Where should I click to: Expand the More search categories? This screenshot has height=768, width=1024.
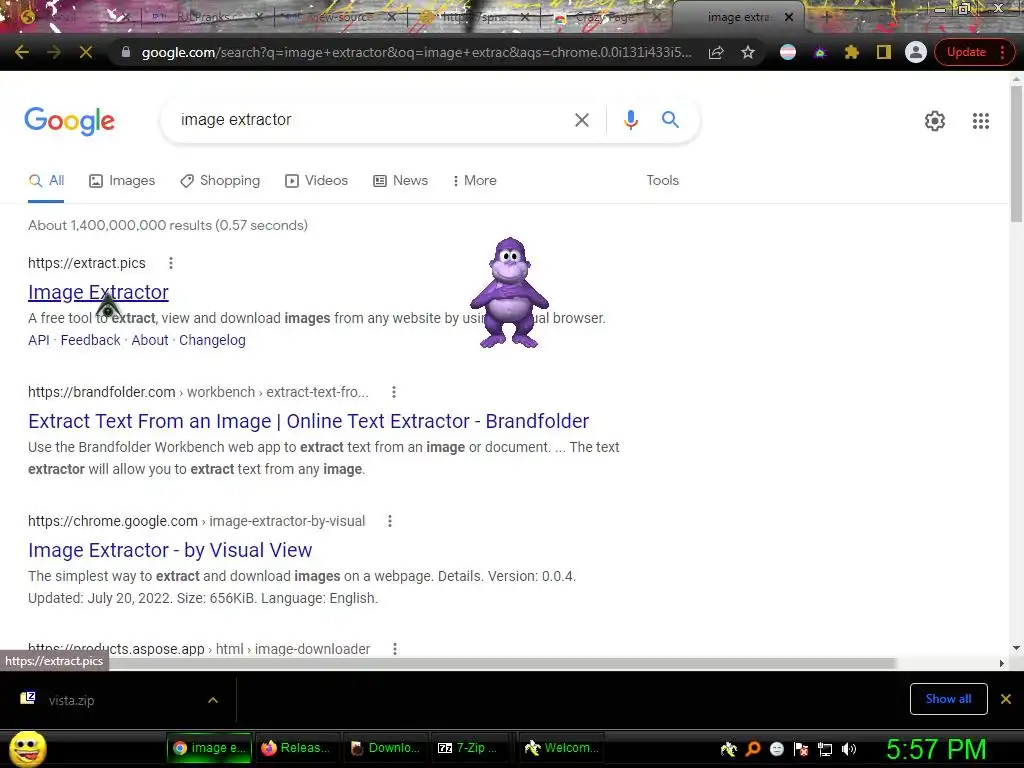tap(475, 181)
